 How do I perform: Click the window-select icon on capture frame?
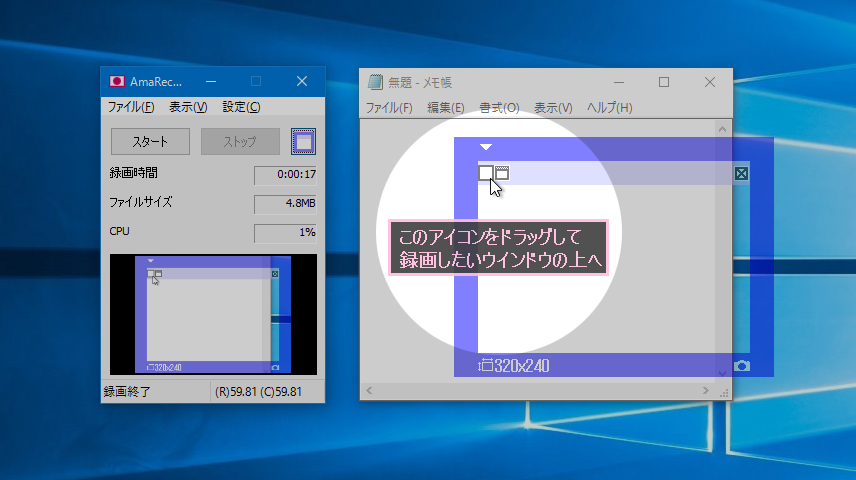502,173
